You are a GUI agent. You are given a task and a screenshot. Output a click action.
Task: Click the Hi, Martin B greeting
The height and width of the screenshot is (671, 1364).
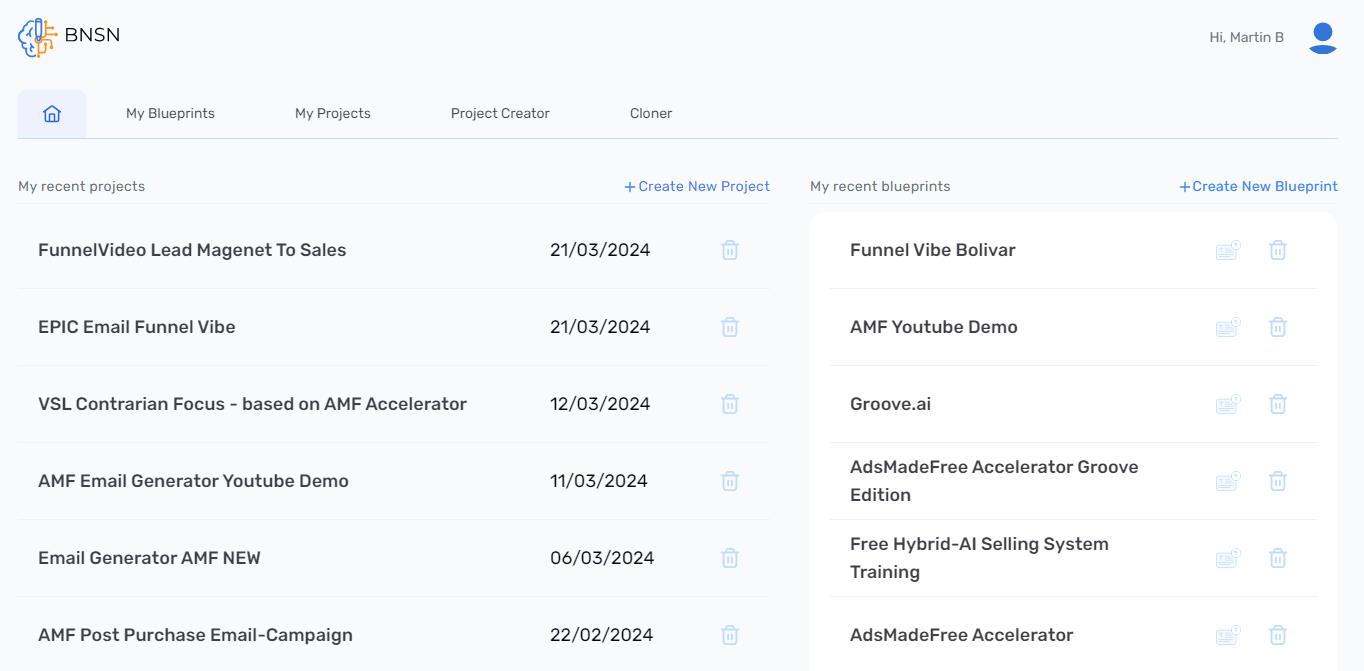[1247, 38]
